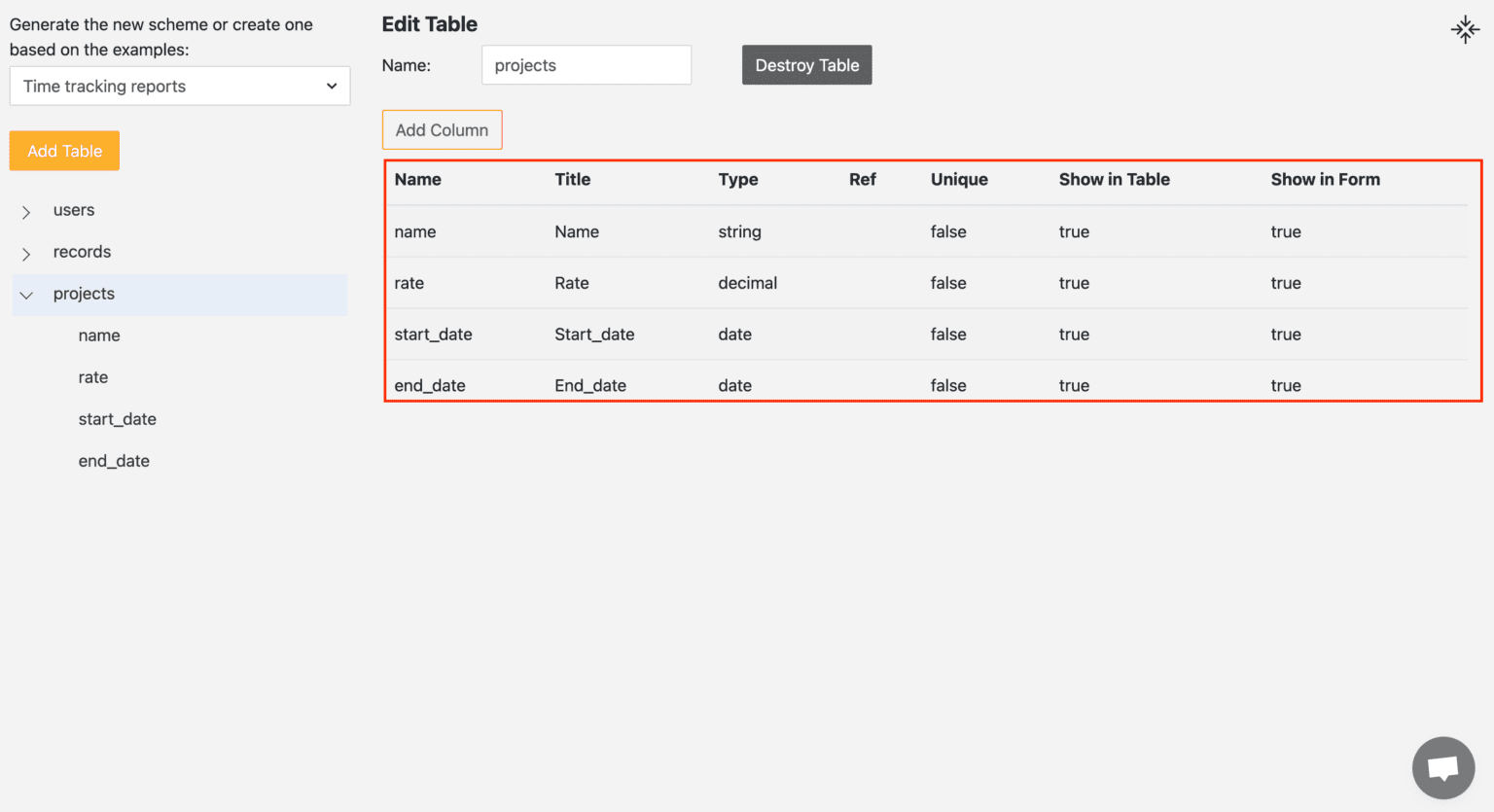Image resolution: width=1494 pixels, height=812 pixels.
Task: Expand the users table in sidebar
Action: coord(25,210)
